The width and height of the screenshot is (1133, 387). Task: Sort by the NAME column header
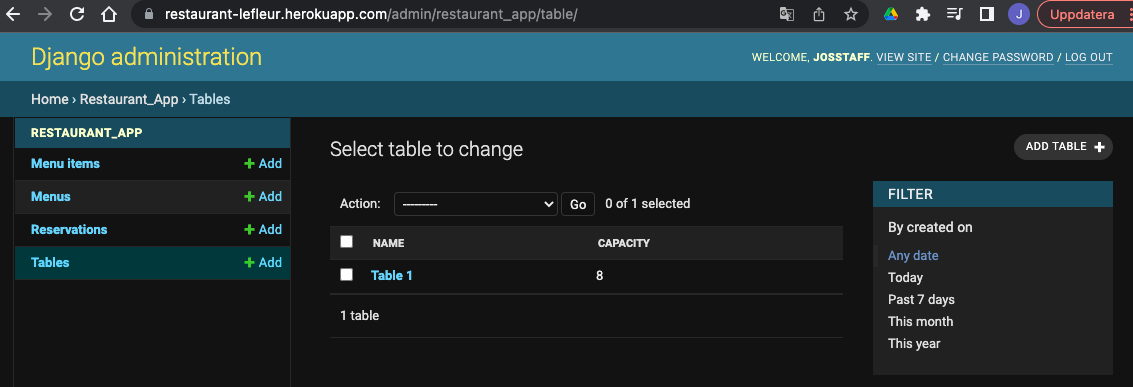(x=388, y=243)
